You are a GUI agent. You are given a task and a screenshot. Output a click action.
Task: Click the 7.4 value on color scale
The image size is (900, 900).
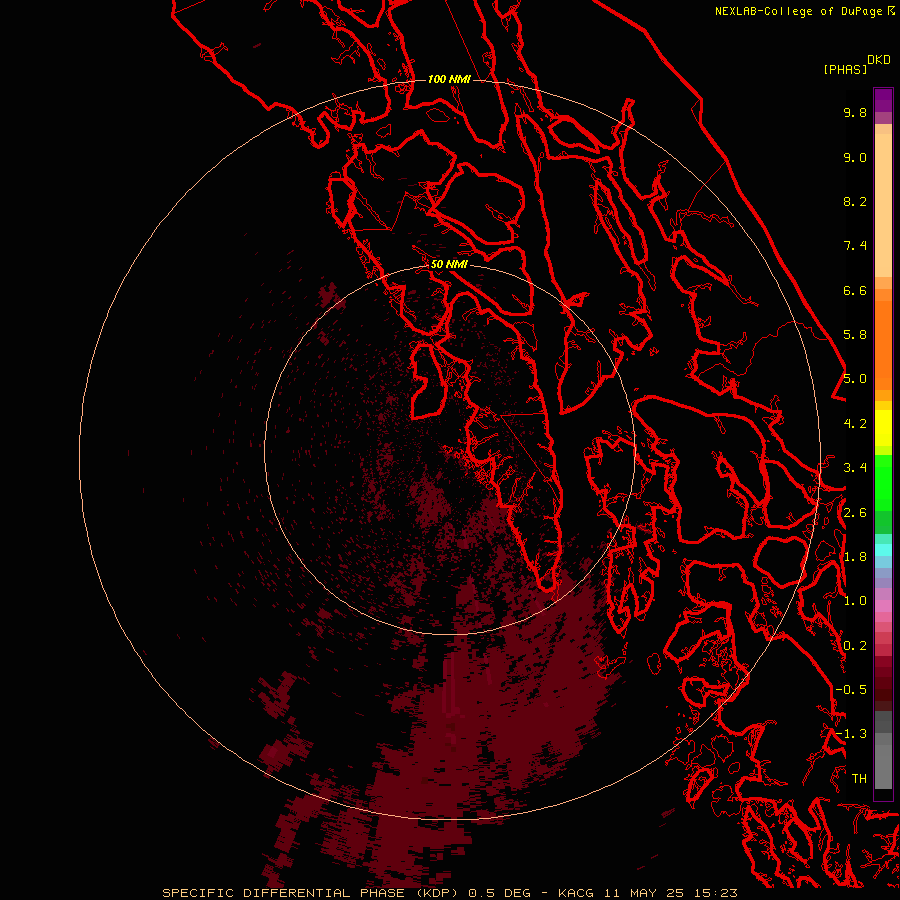855,246
